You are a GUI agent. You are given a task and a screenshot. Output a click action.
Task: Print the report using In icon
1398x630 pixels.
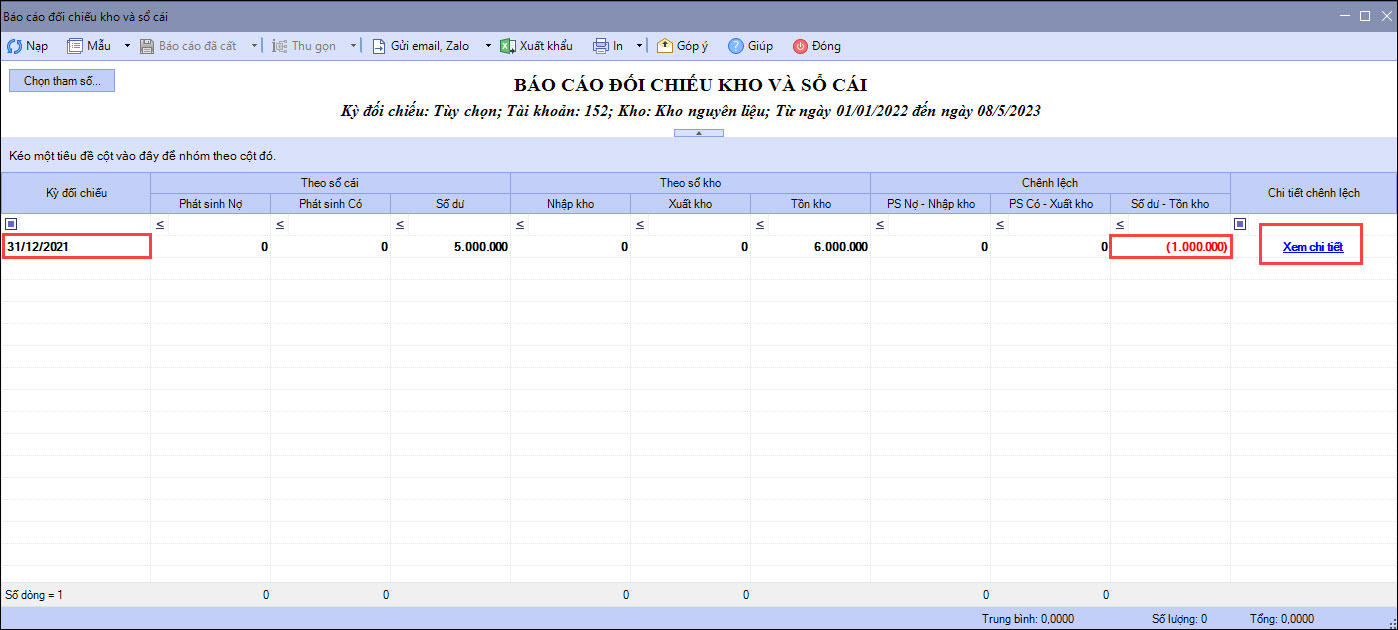tap(600, 46)
